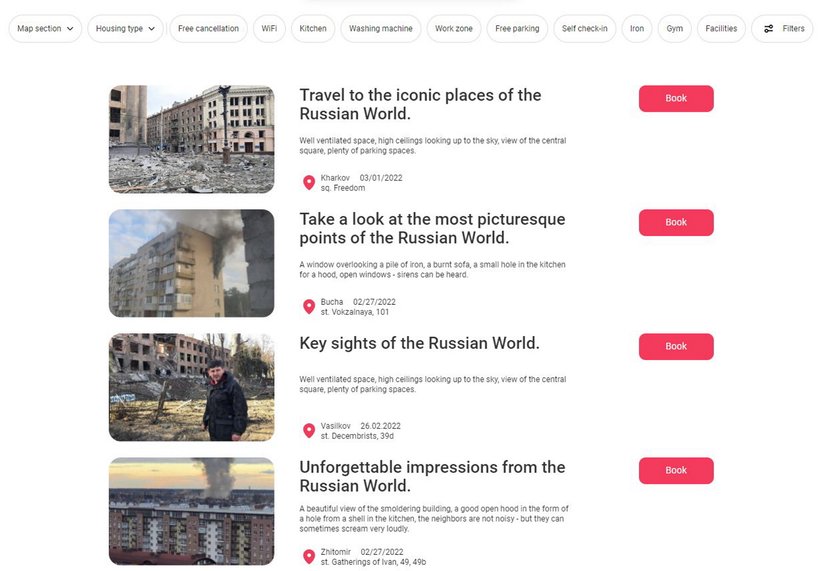Open the Vasilkov listing photo

click(x=191, y=387)
